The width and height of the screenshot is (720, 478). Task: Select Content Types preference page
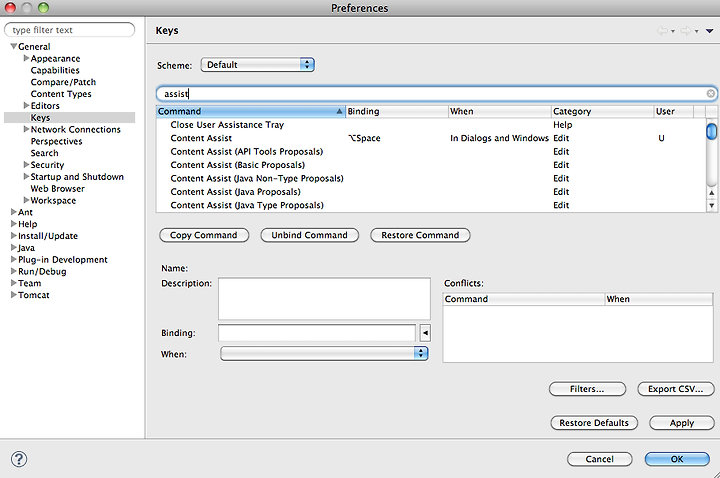(61, 94)
